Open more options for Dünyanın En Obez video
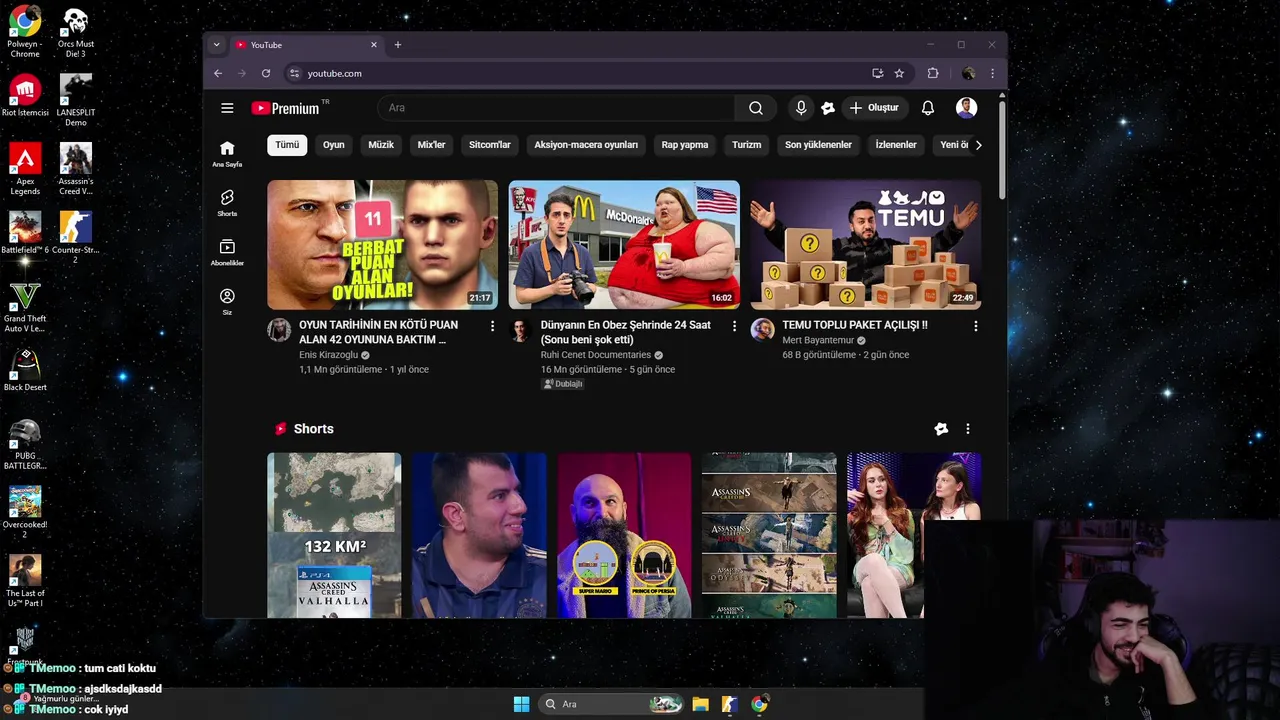The width and height of the screenshot is (1280, 720). [x=734, y=326]
